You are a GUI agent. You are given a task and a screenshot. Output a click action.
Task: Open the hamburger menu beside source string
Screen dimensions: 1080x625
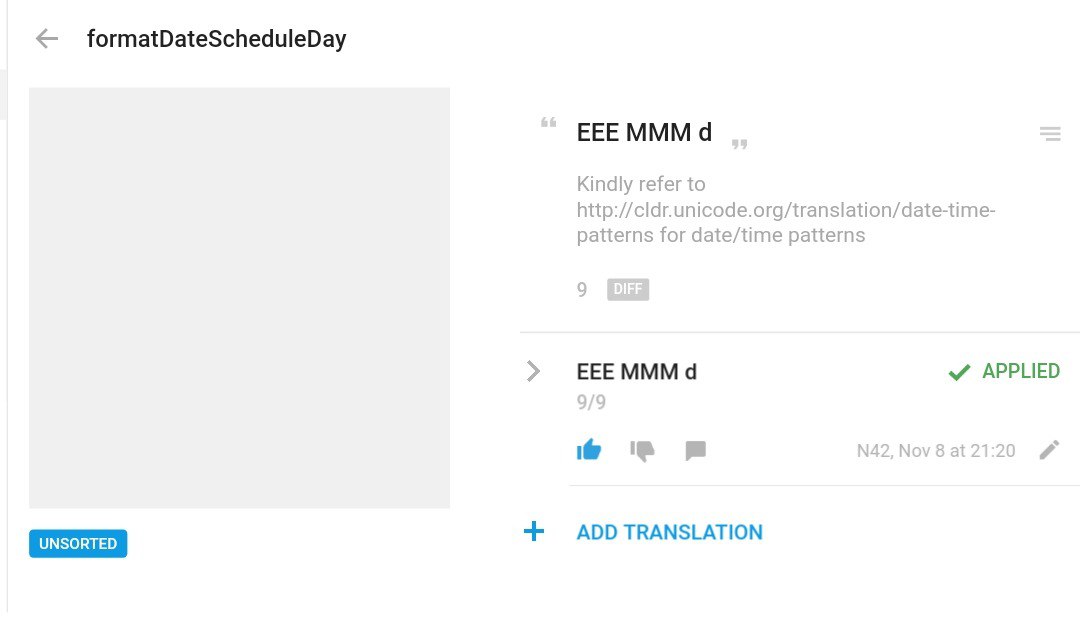(1050, 134)
